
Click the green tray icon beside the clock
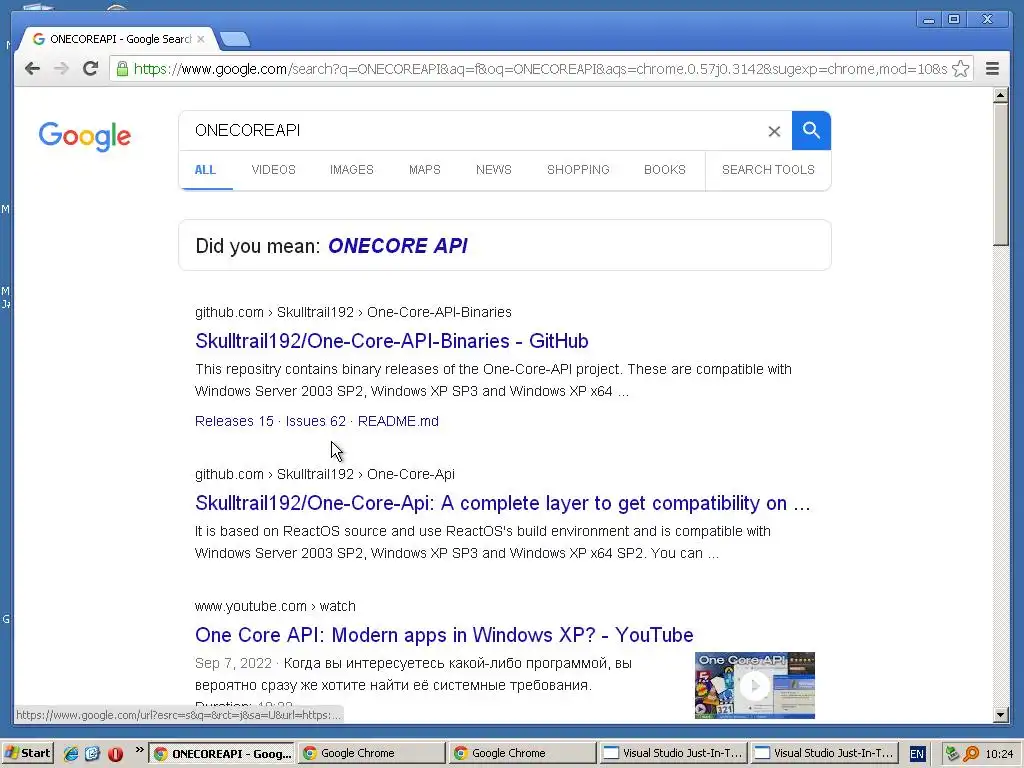point(952,754)
